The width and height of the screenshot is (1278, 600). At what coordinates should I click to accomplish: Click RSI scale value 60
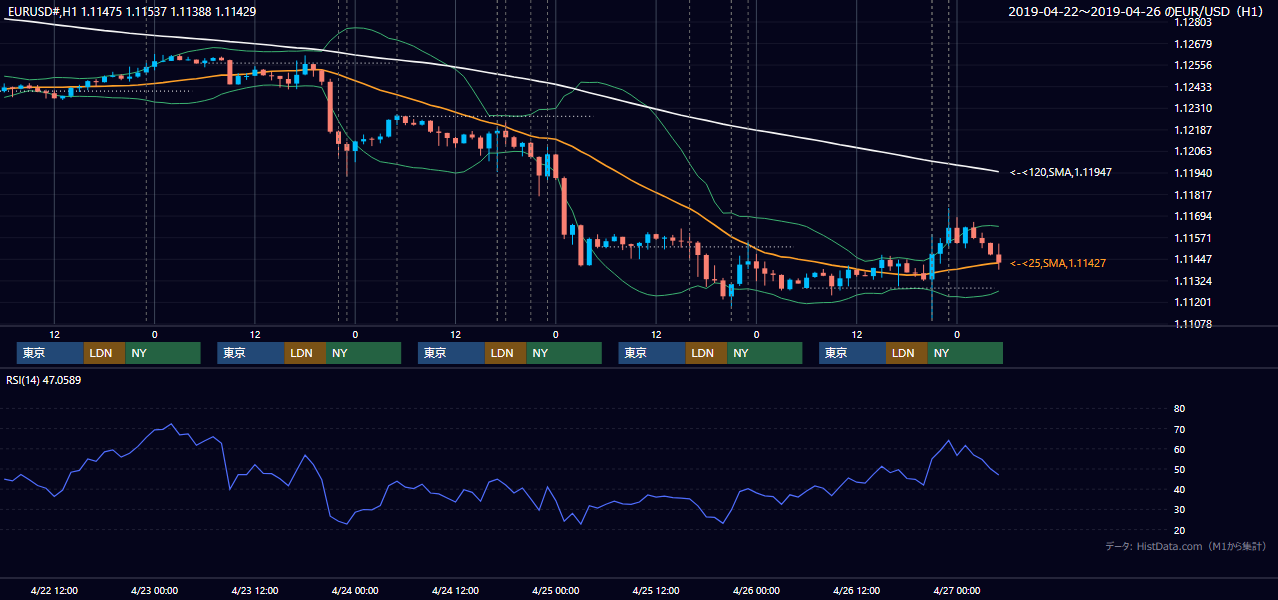click(x=1179, y=449)
